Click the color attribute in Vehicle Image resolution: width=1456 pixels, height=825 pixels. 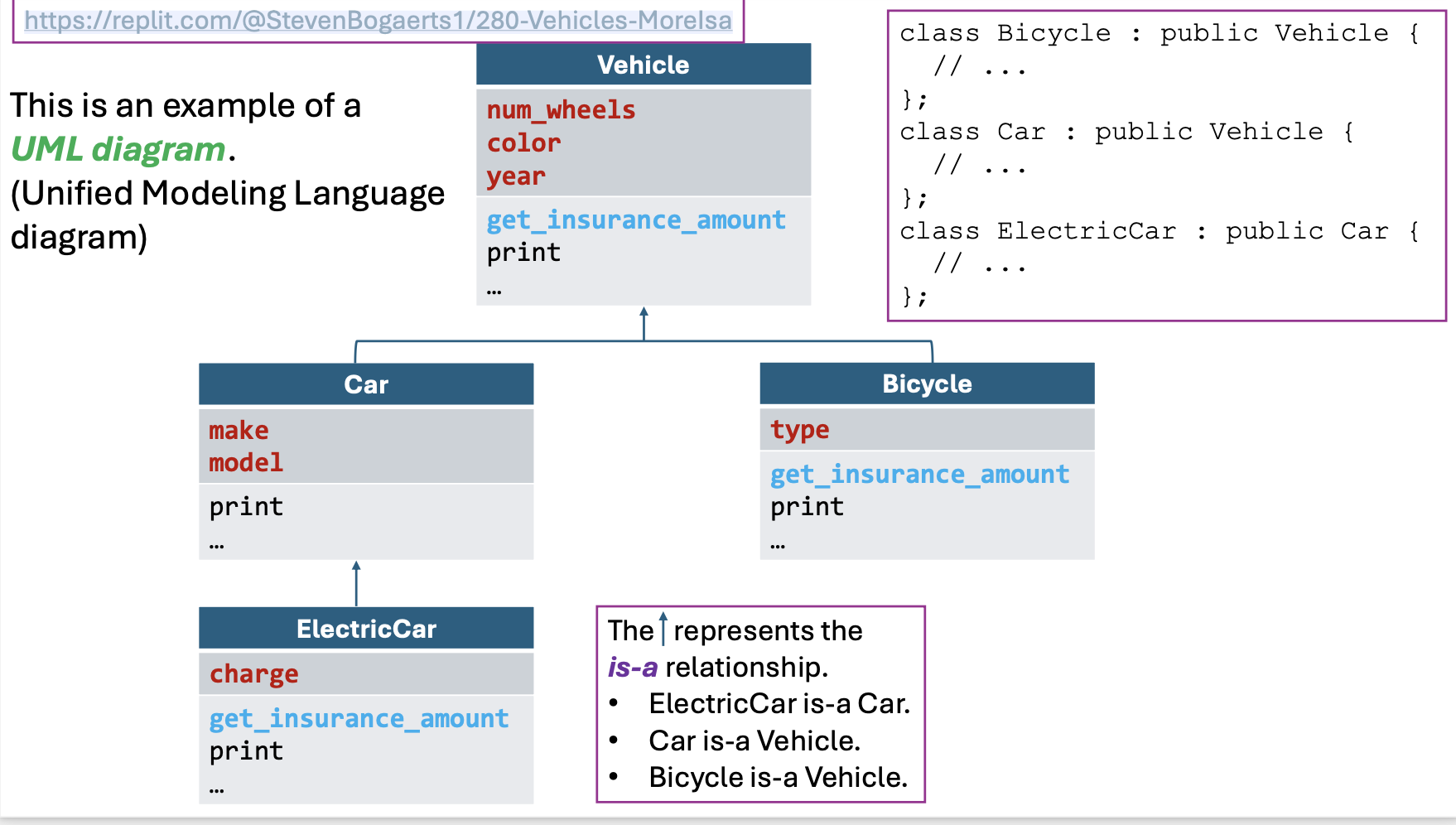(523, 143)
